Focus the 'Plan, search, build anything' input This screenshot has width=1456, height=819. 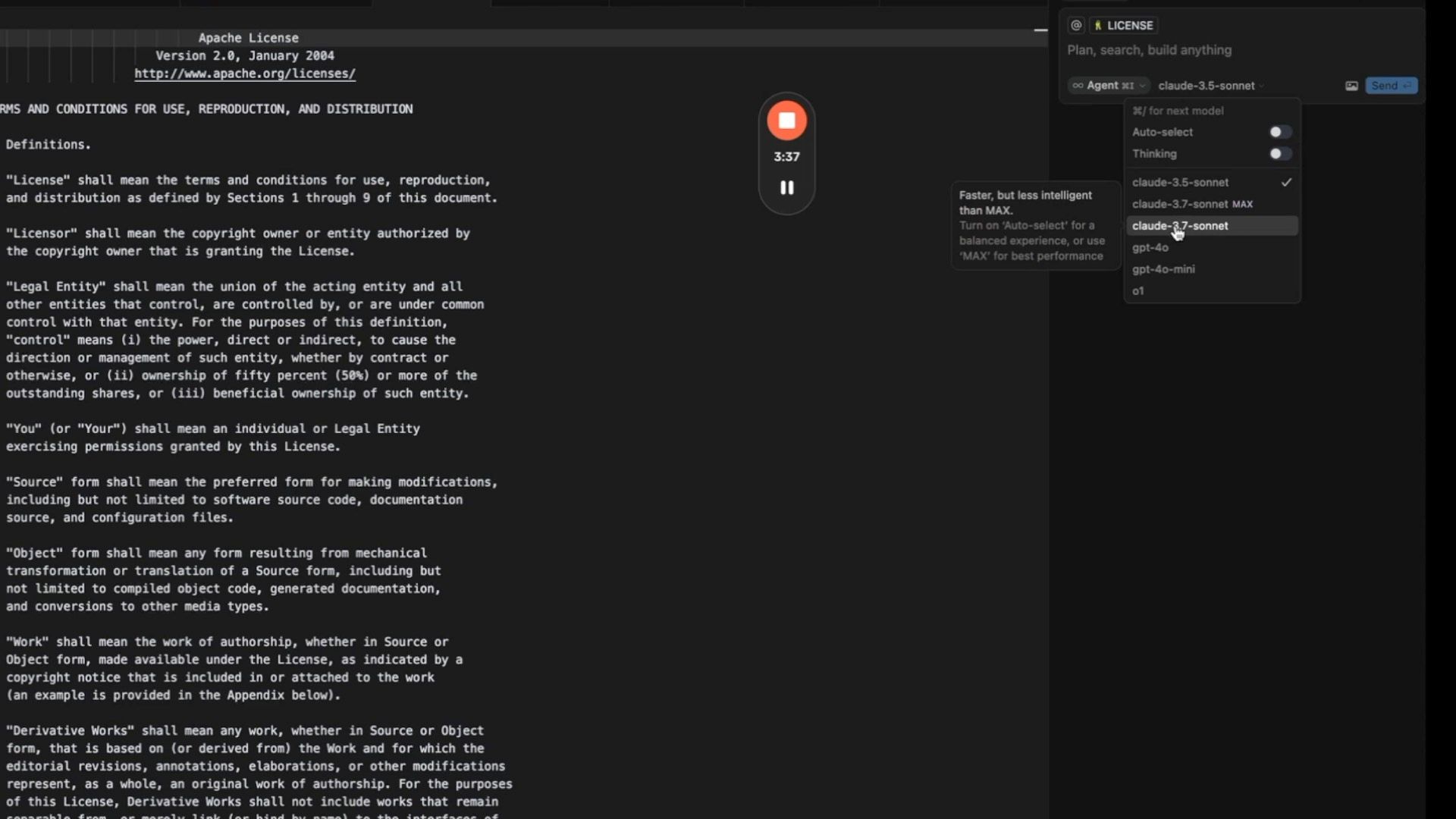1240,50
